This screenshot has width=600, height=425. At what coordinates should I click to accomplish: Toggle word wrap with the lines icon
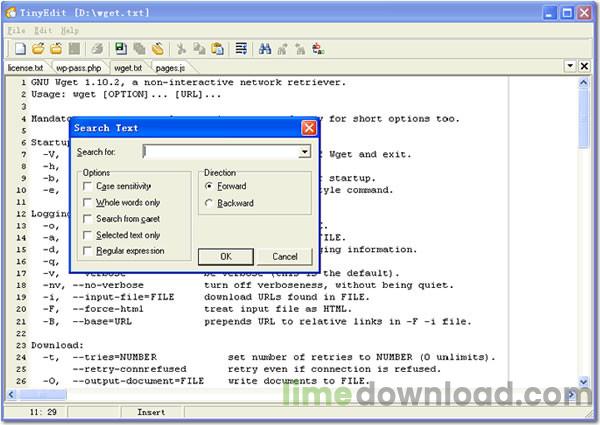(241, 49)
